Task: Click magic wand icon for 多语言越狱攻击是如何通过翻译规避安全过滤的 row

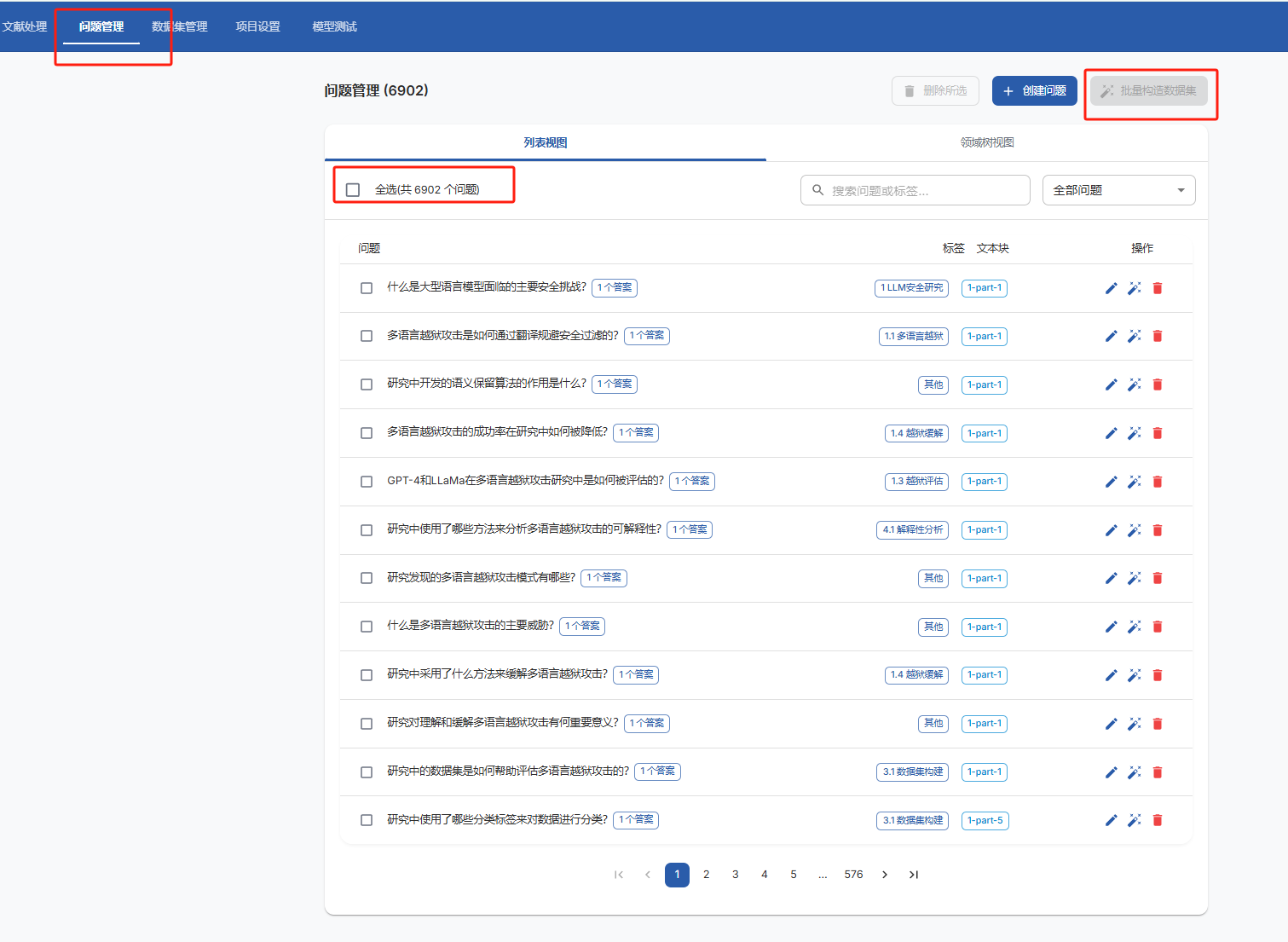Action: [1134, 336]
